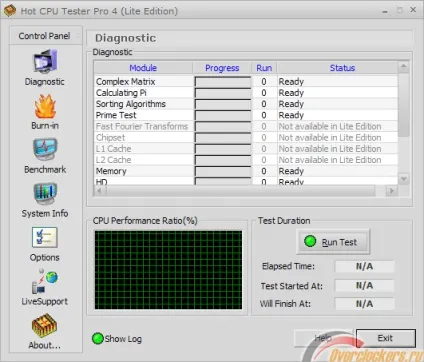
Task: Select the Prime Test module row
Action: (246, 115)
